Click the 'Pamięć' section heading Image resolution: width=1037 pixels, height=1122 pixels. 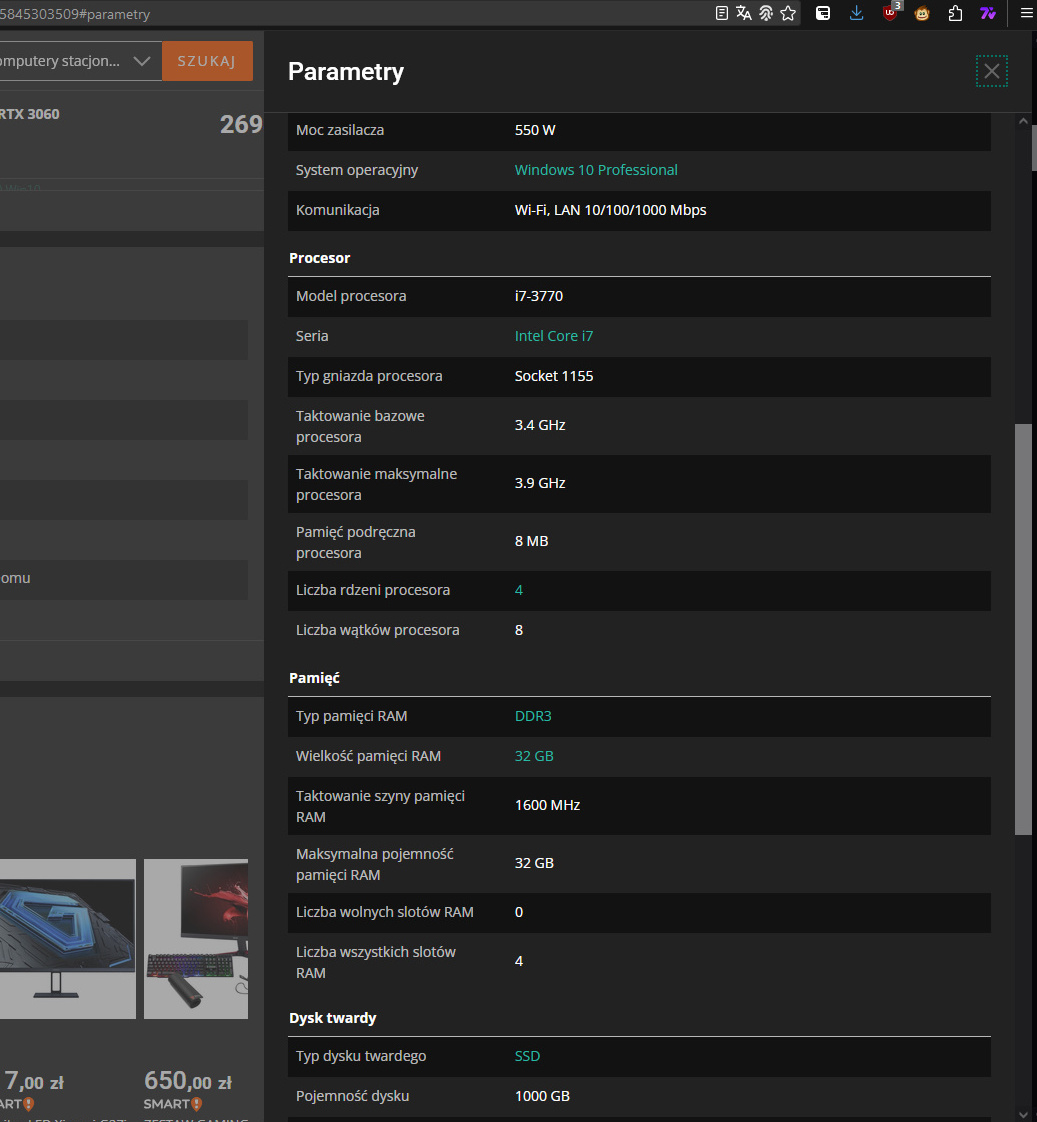[314, 678]
